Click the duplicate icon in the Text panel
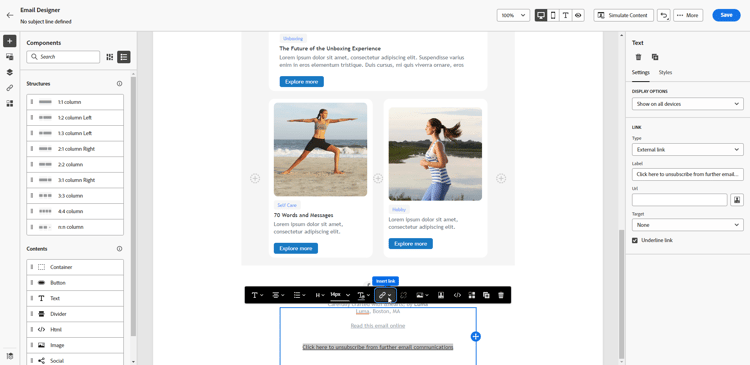750x365 pixels. pos(655,57)
